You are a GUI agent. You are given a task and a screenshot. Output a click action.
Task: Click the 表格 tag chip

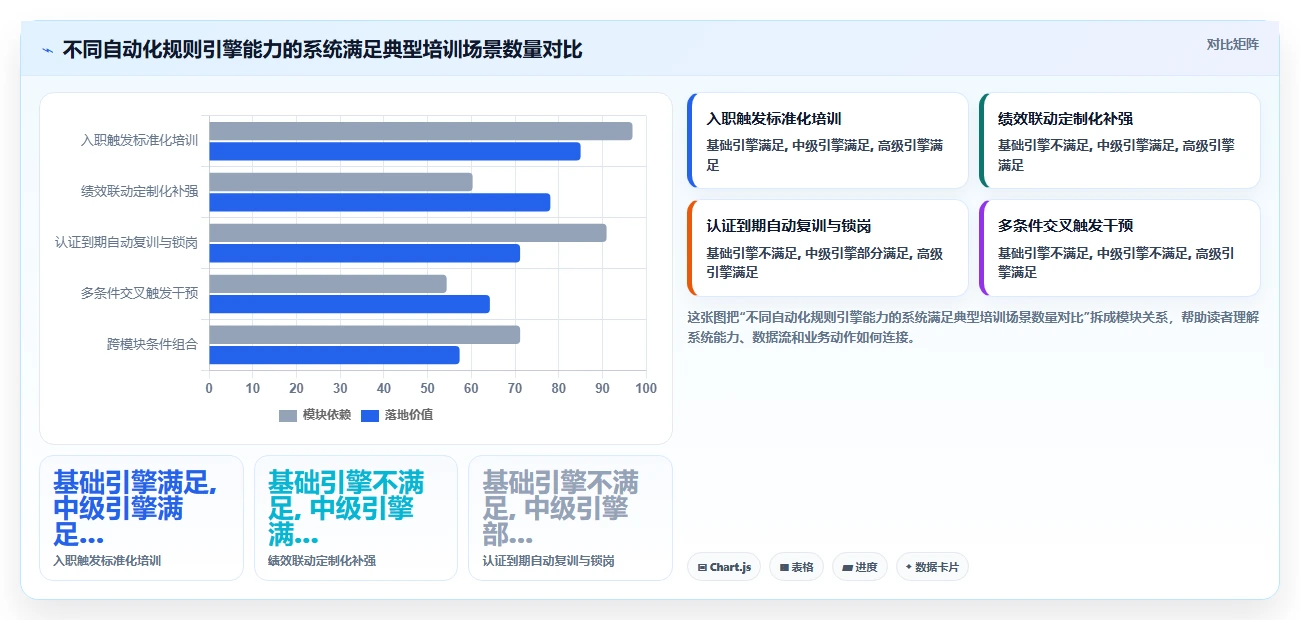pos(796,567)
